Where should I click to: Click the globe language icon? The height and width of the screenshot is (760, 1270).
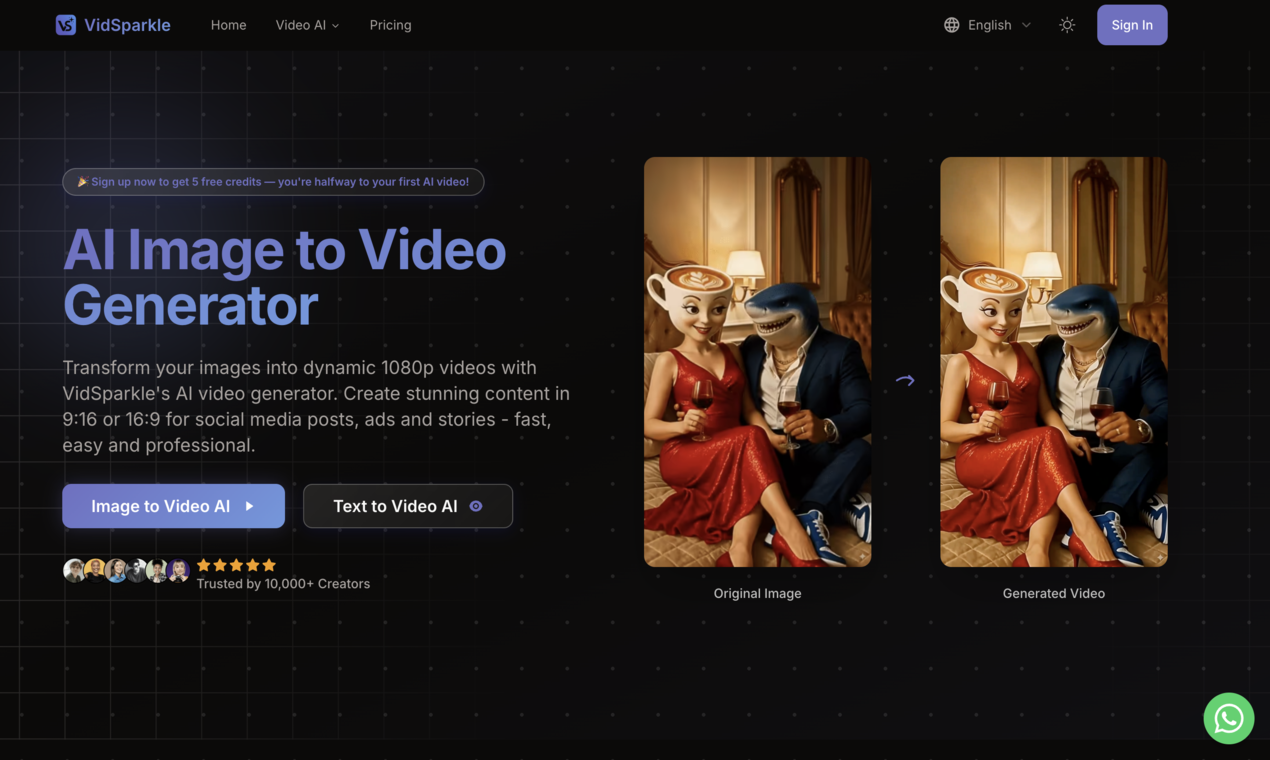coord(950,24)
